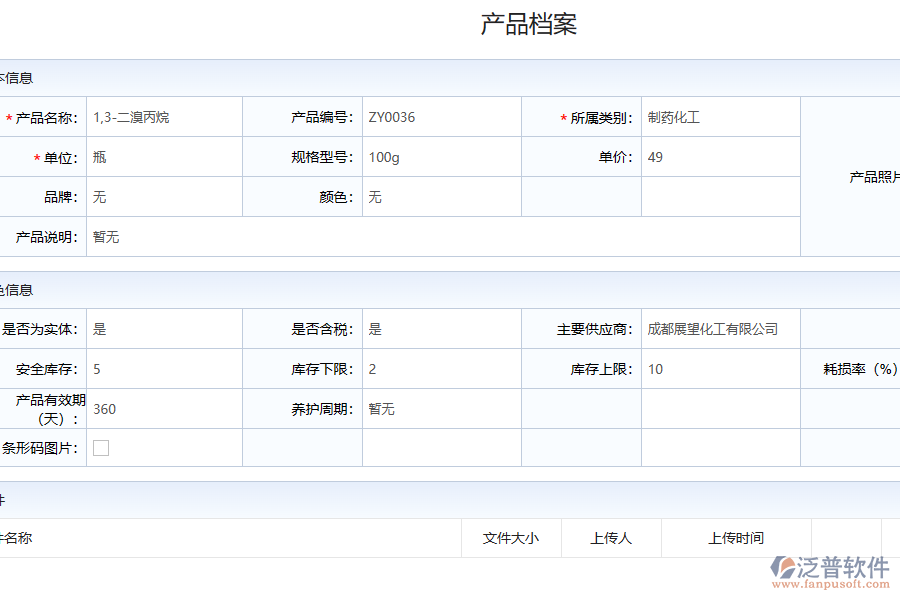This screenshot has height=600, width=900.
Task: Click the 上传时间 column header
Action: (x=735, y=538)
